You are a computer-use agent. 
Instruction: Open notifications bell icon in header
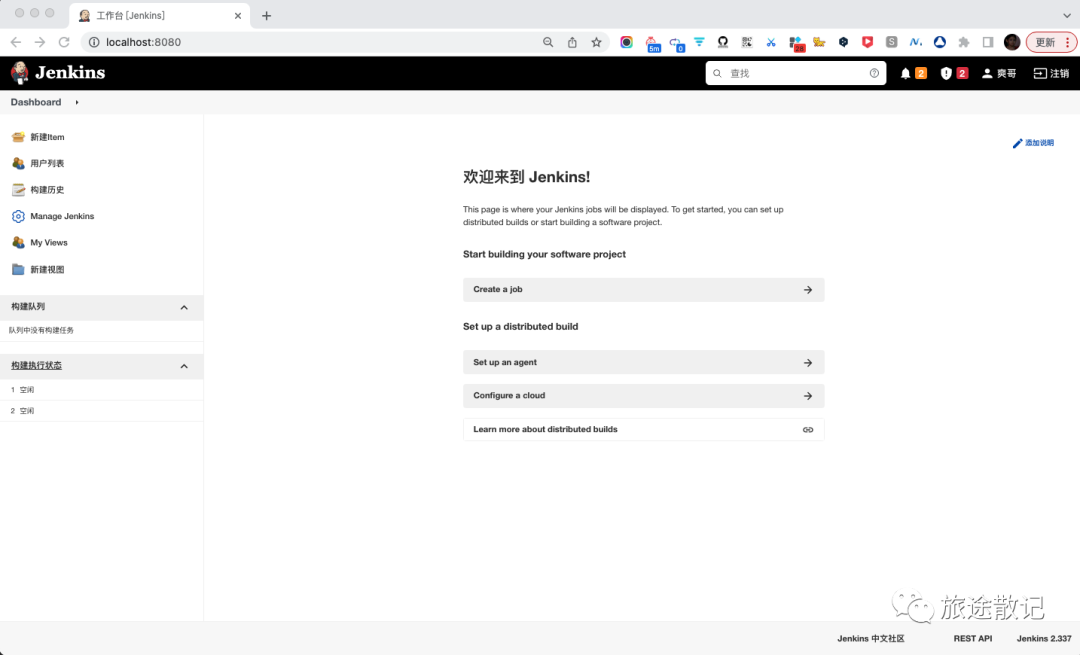click(905, 73)
